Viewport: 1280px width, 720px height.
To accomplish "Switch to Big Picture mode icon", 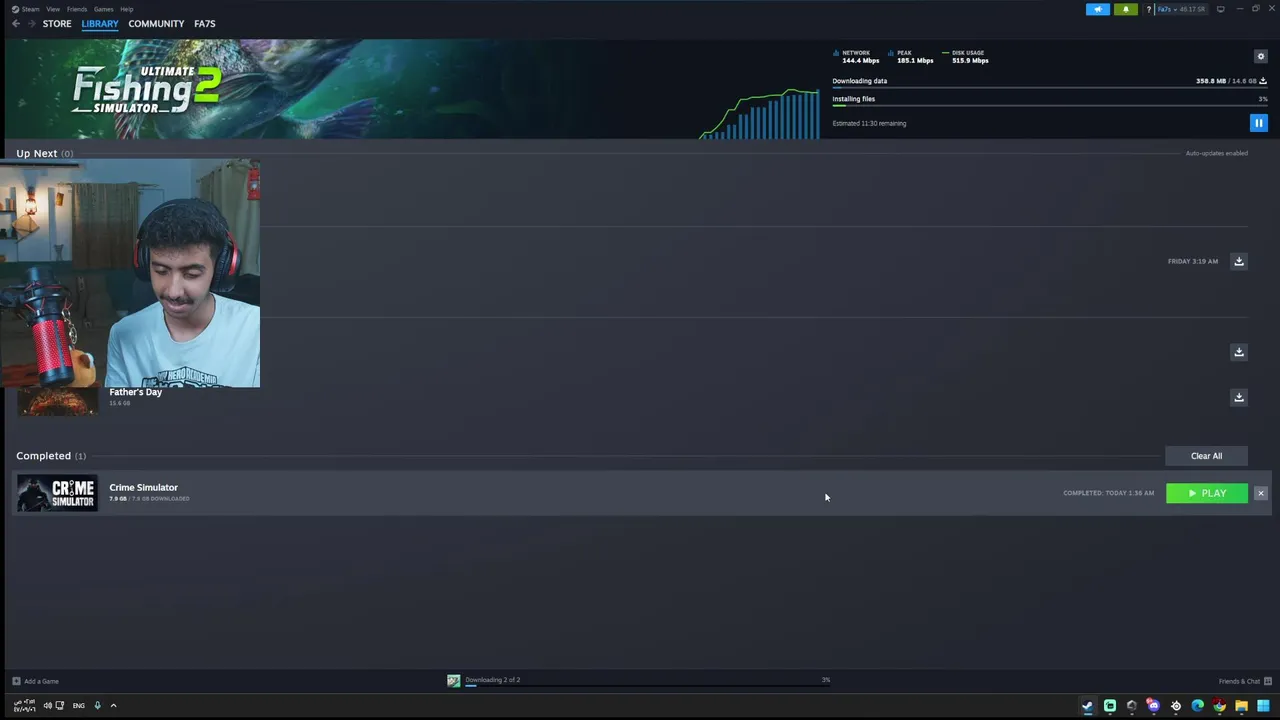I will 1220,9.
